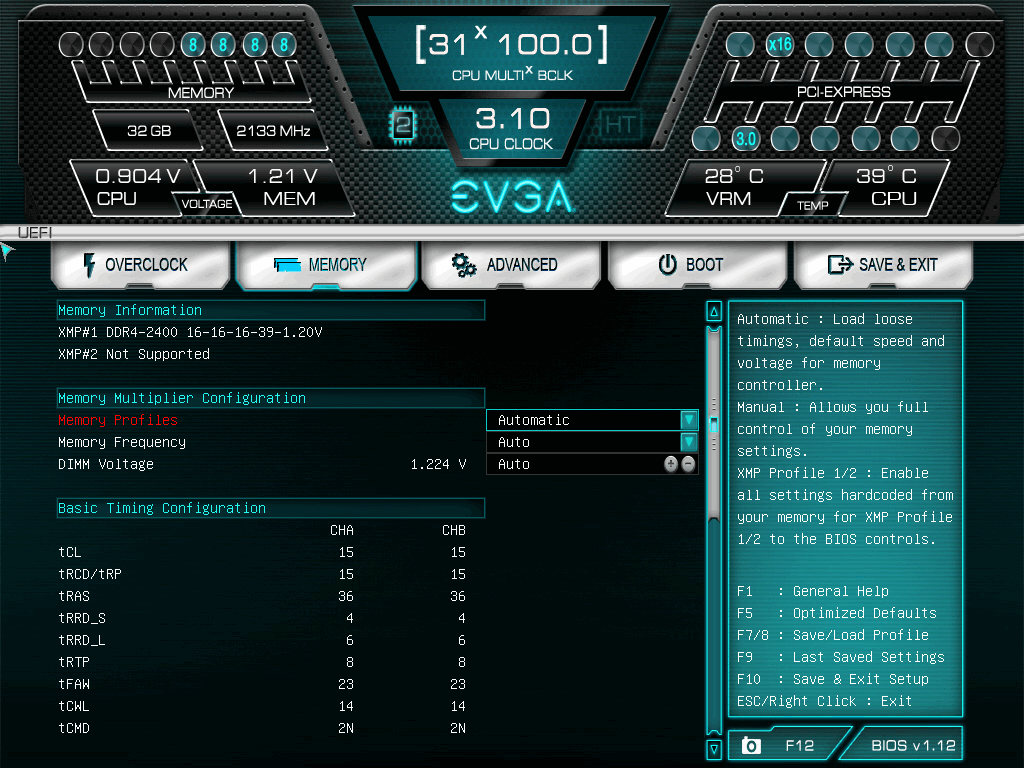Go to the BOOT tab

pyautogui.click(x=697, y=265)
